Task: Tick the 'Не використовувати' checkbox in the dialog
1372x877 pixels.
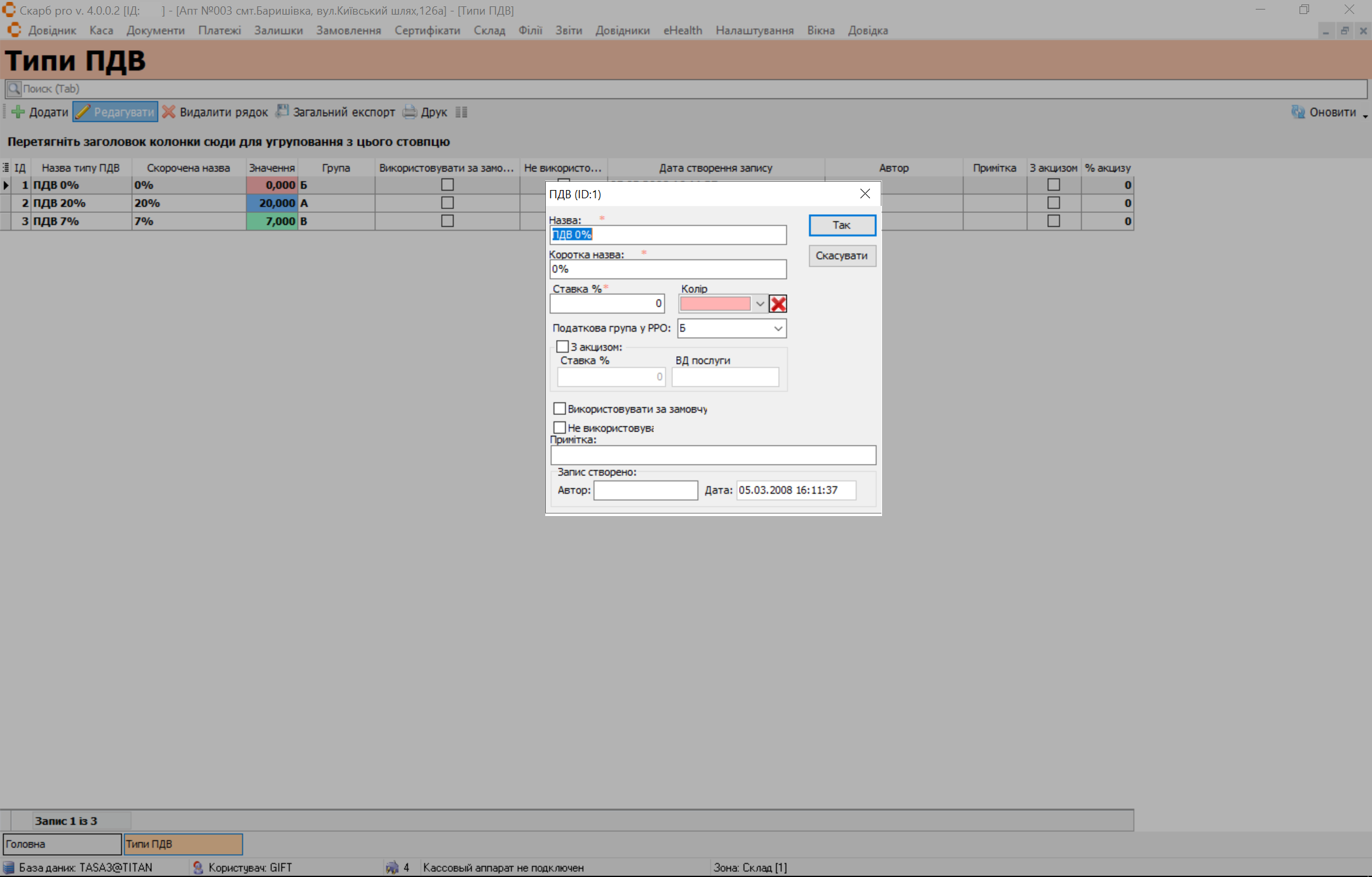Action: coord(560,428)
